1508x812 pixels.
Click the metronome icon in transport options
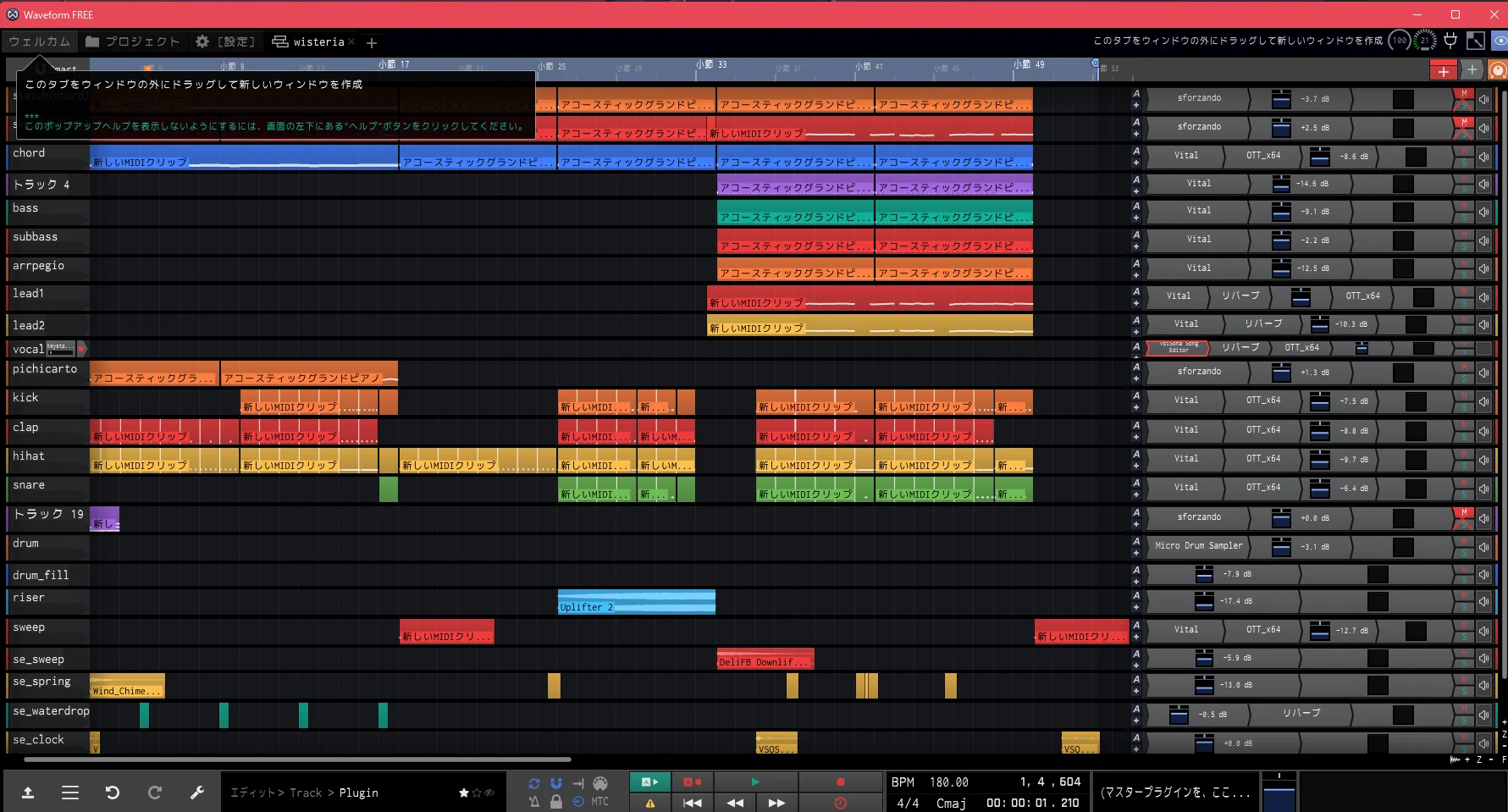pyautogui.click(x=534, y=801)
